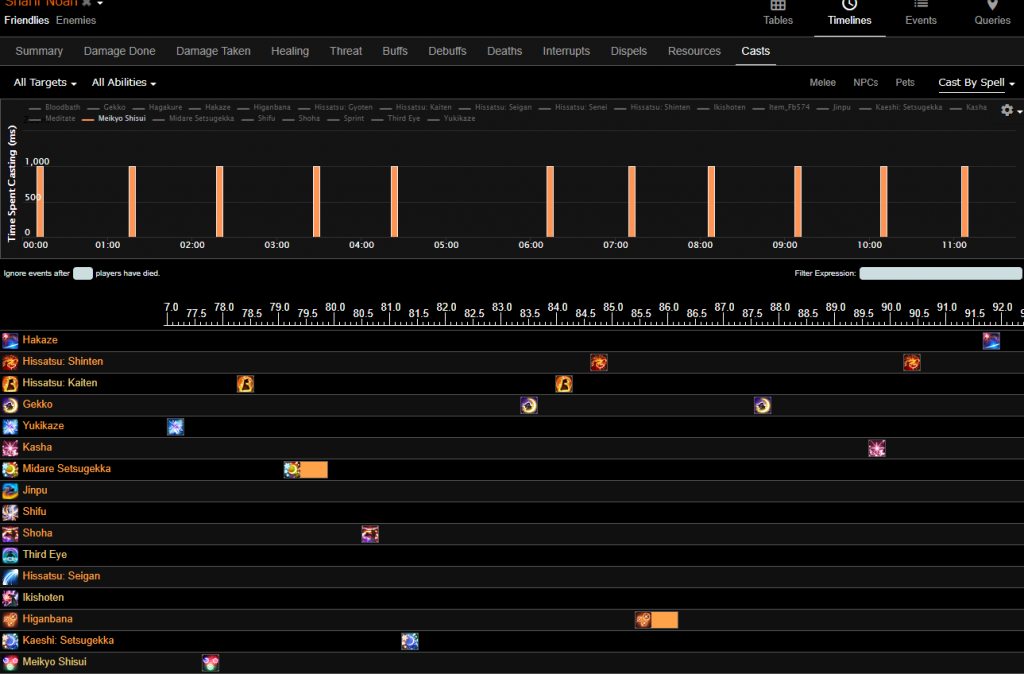Open the Interrupts tab
Viewport: 1024px width, 674px height.
[566, 51]
